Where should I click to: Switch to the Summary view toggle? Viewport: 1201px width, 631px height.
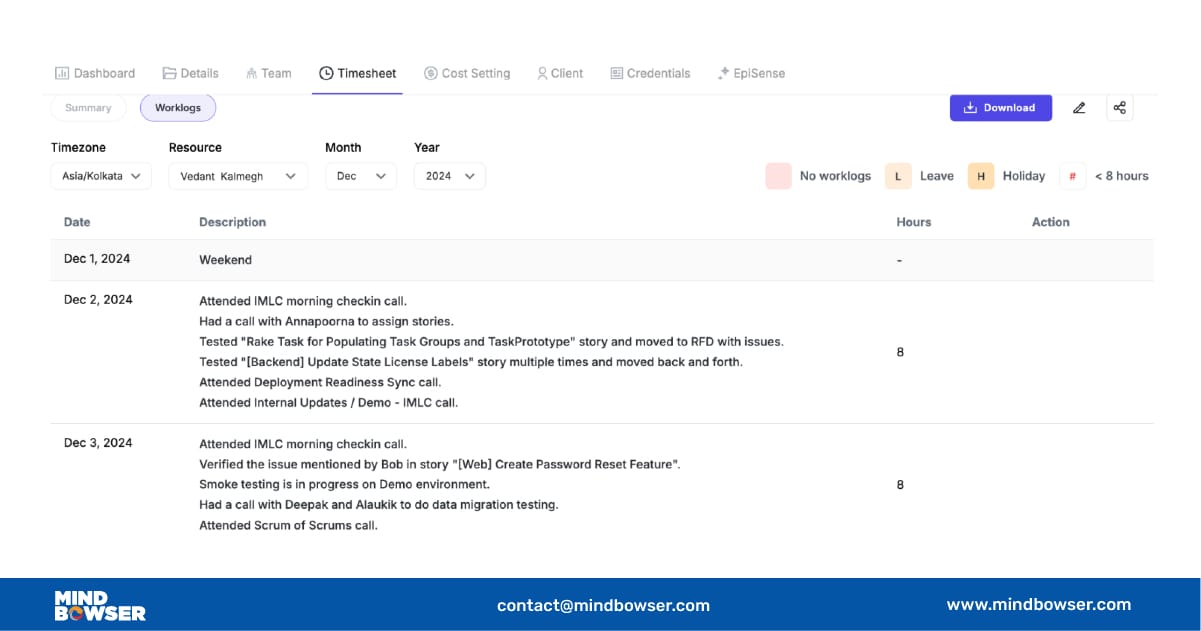click(88, 108)
